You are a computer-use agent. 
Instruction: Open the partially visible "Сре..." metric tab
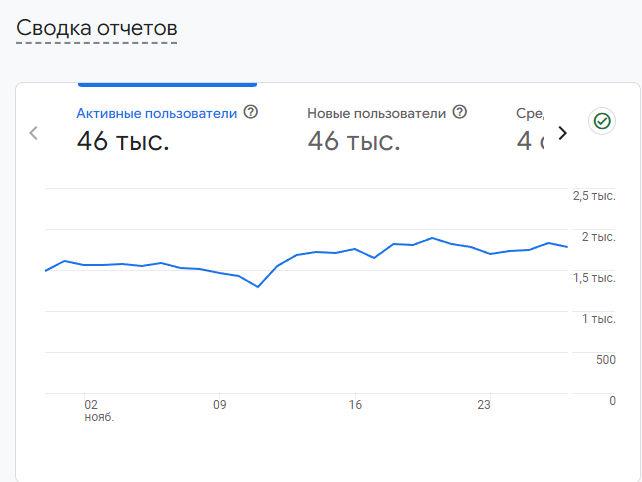point(530,113)
